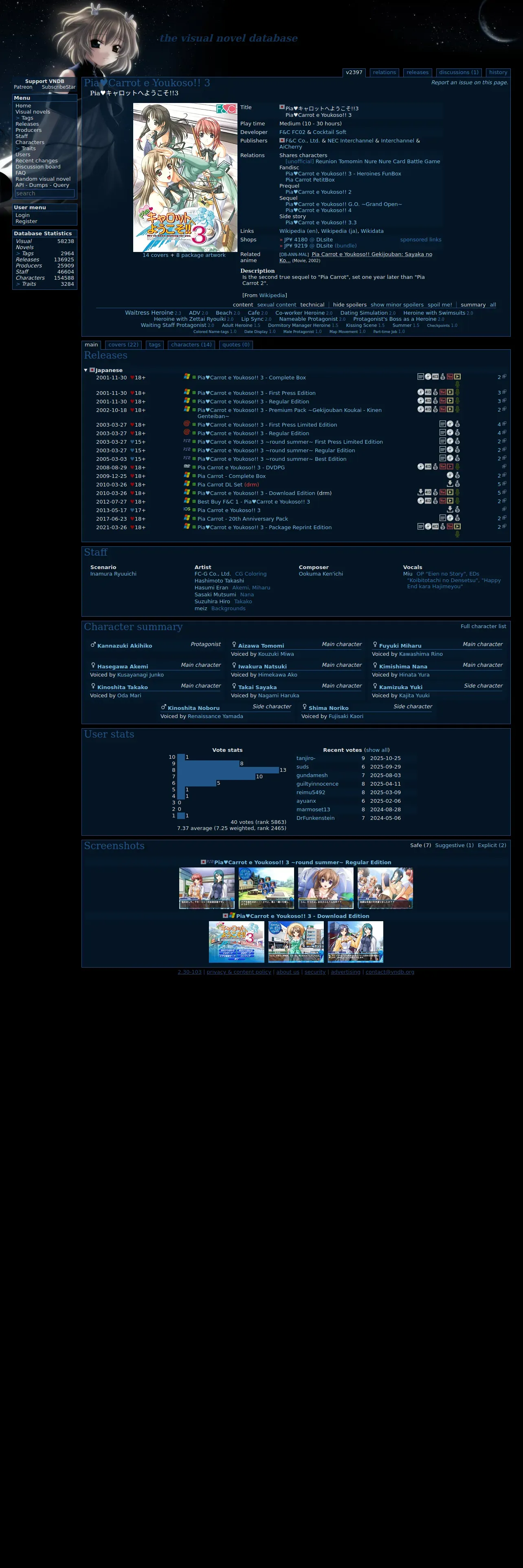The width and height of the screenshot is (523, 1568).
Task: Click disc icon on Pia Carrot - Complete Box row
Action: (x=450, y=475)
